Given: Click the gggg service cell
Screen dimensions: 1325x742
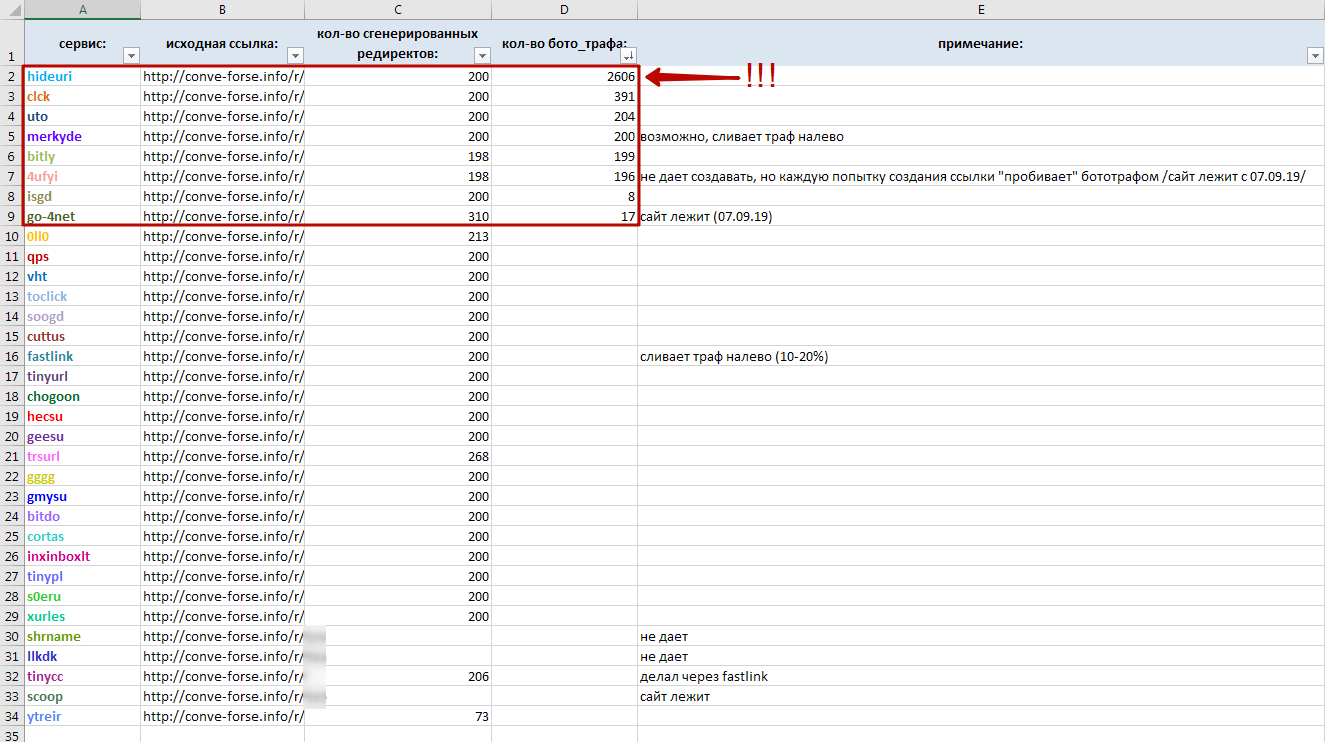Looking at the screenshot, I should tap(82, 476).
